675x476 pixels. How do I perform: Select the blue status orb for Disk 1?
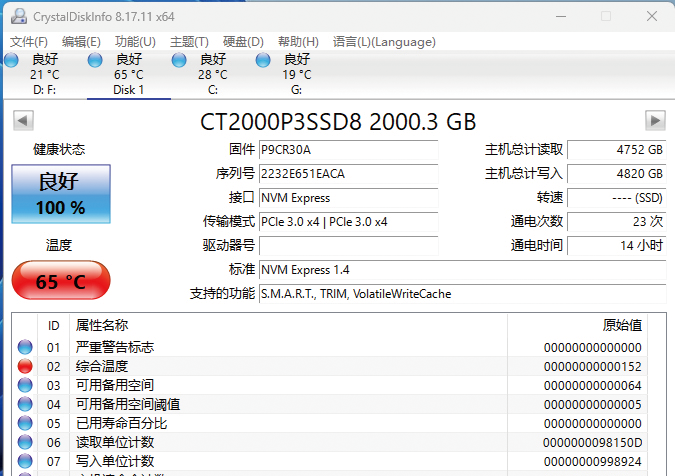95,60
